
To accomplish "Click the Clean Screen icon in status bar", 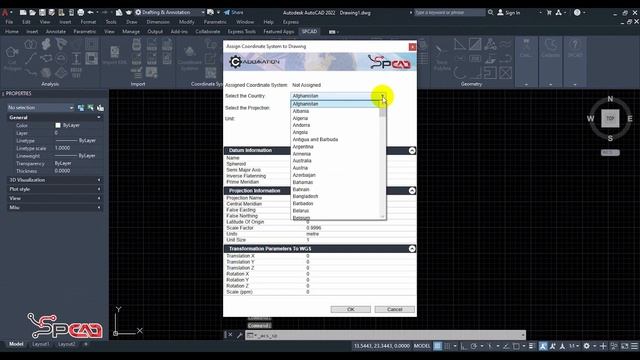I will [x=624, y=346].
